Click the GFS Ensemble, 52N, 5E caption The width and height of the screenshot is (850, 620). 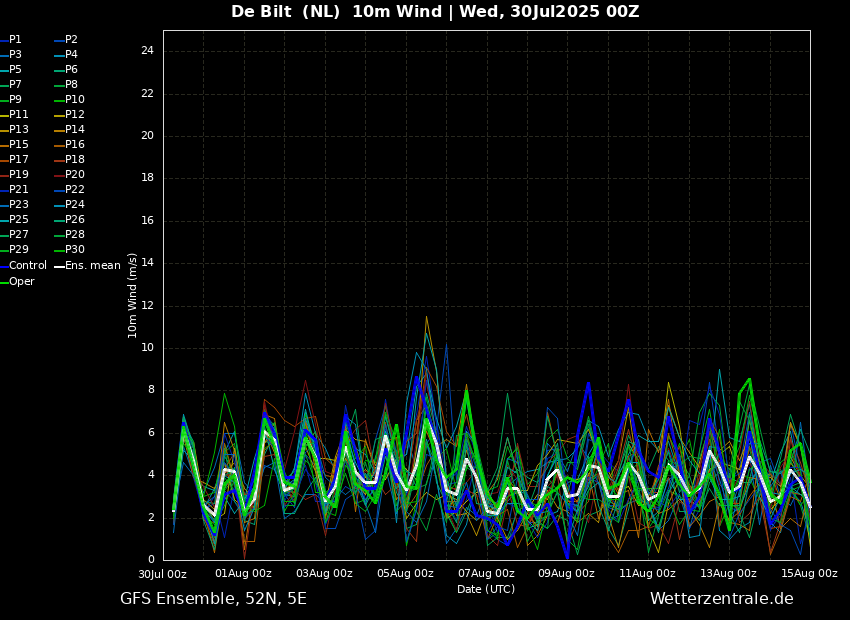tap(213, 599)
